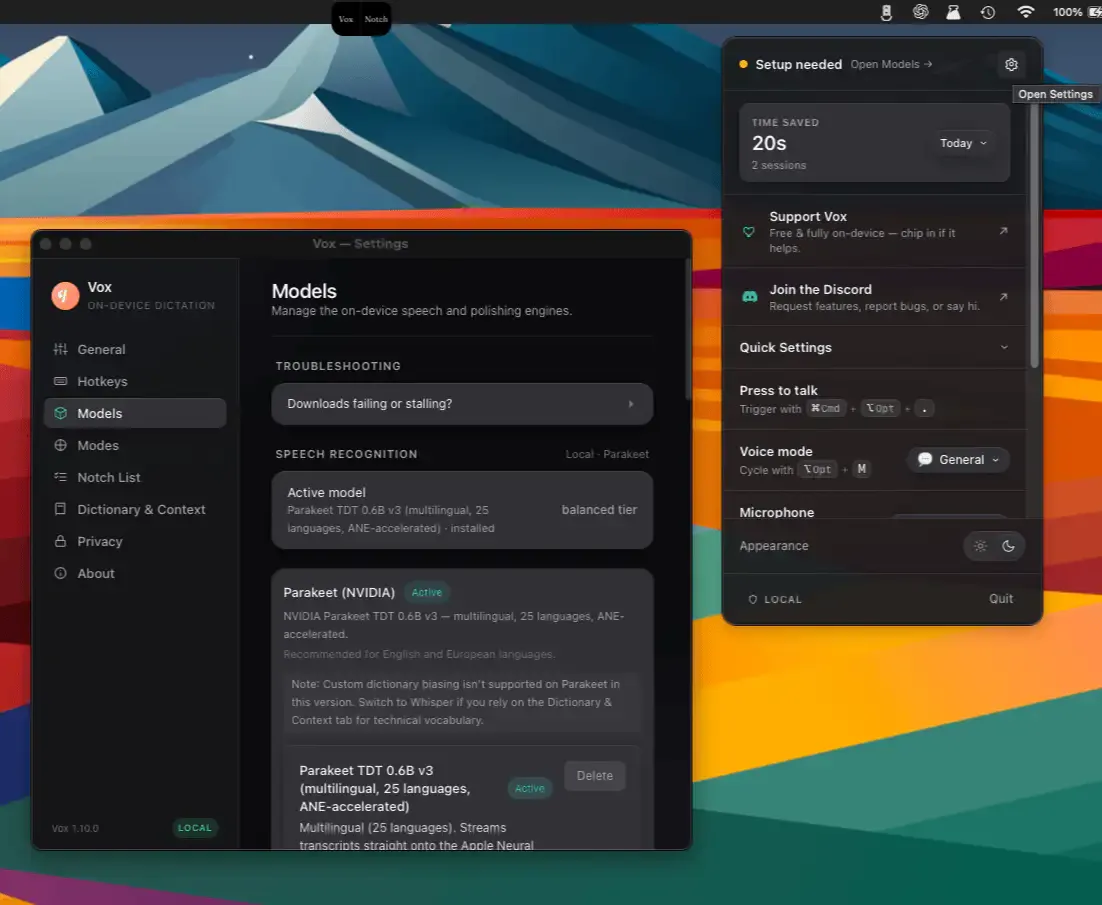Open the Privacy tab
Viewport: 1102px width, 905px height.
point(135,541)
